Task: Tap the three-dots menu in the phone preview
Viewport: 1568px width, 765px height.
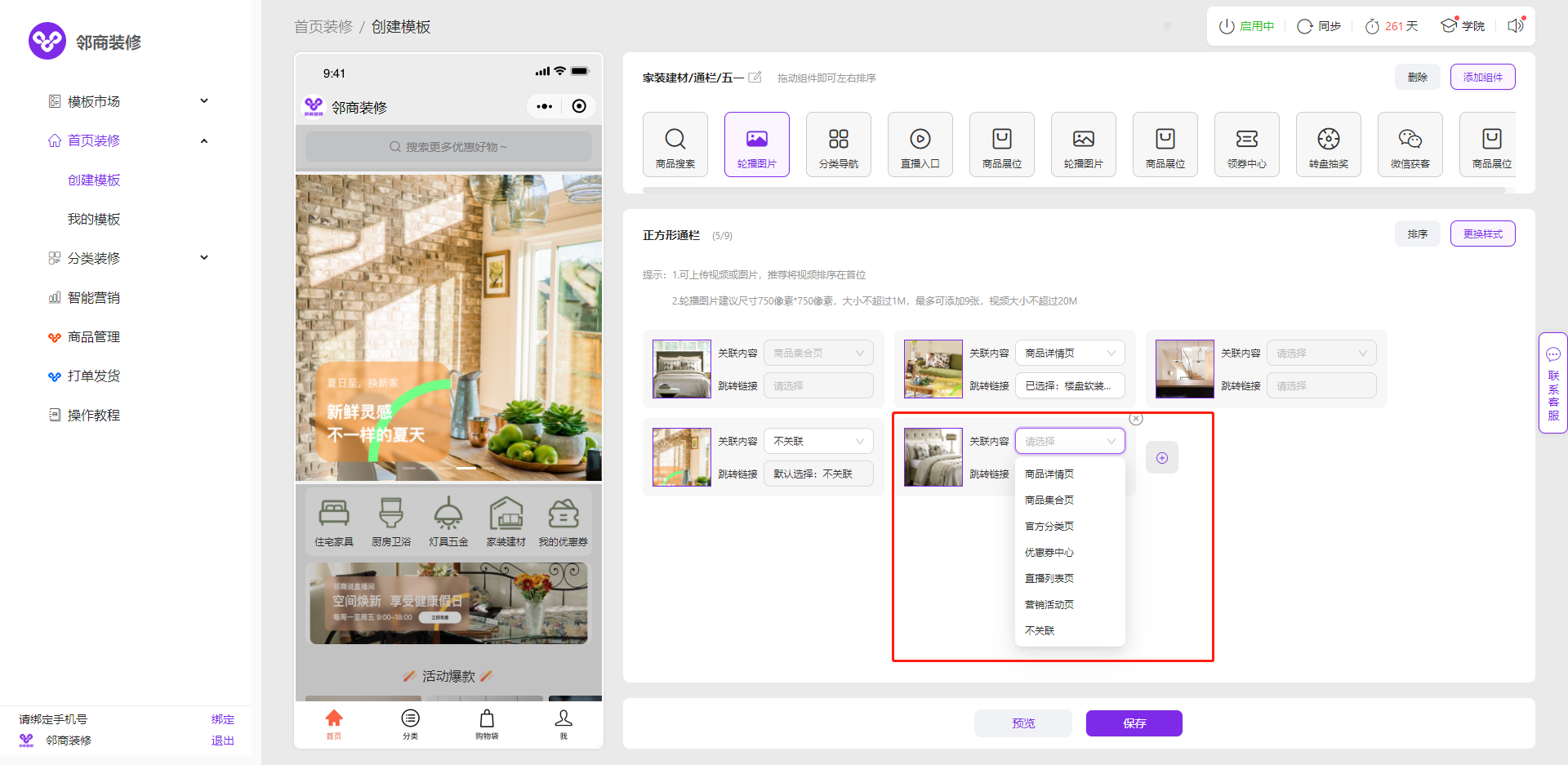Action: (x=545, y=106)
